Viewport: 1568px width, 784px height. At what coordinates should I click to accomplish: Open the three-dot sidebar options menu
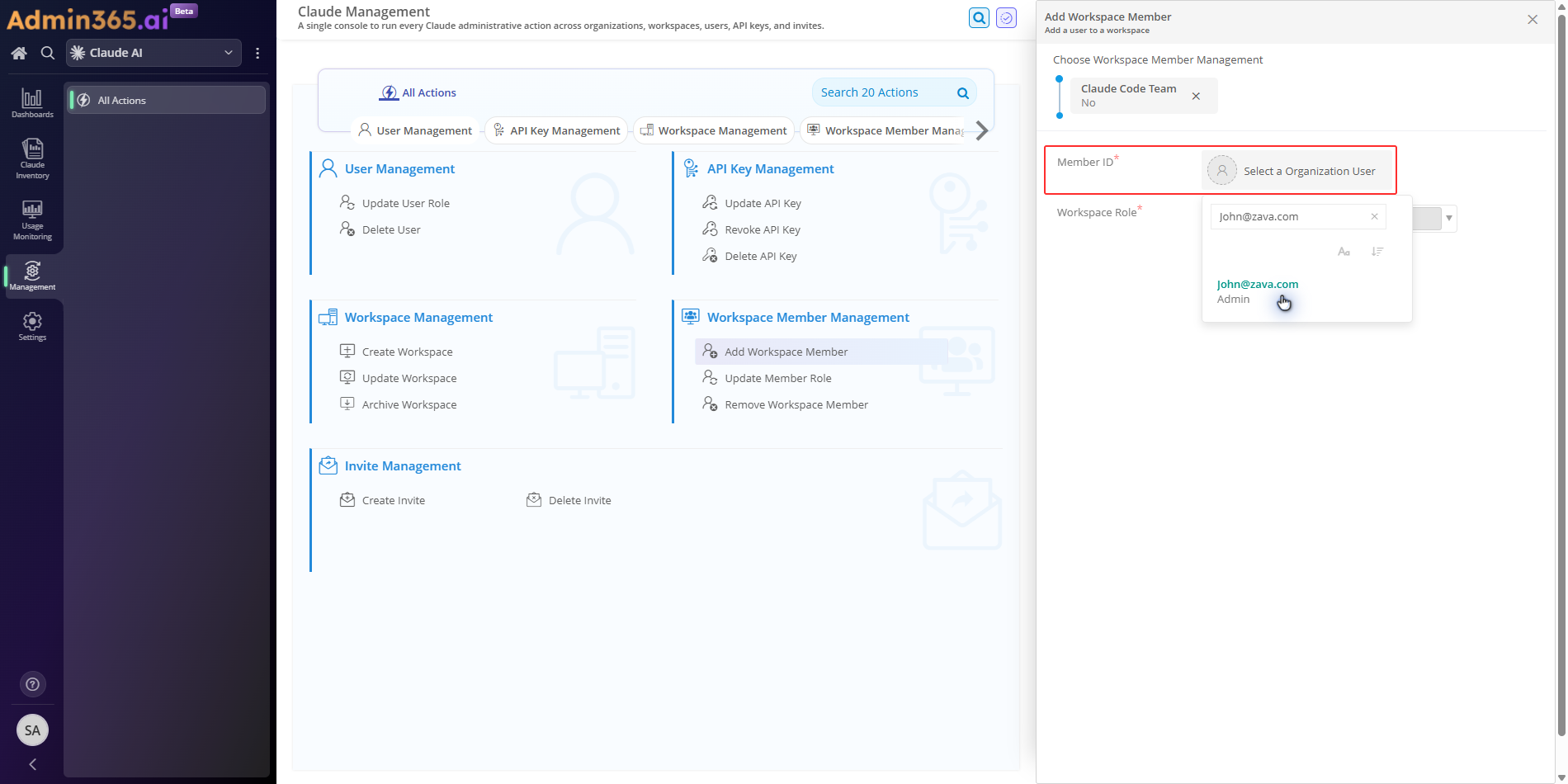tap(257, 53)
